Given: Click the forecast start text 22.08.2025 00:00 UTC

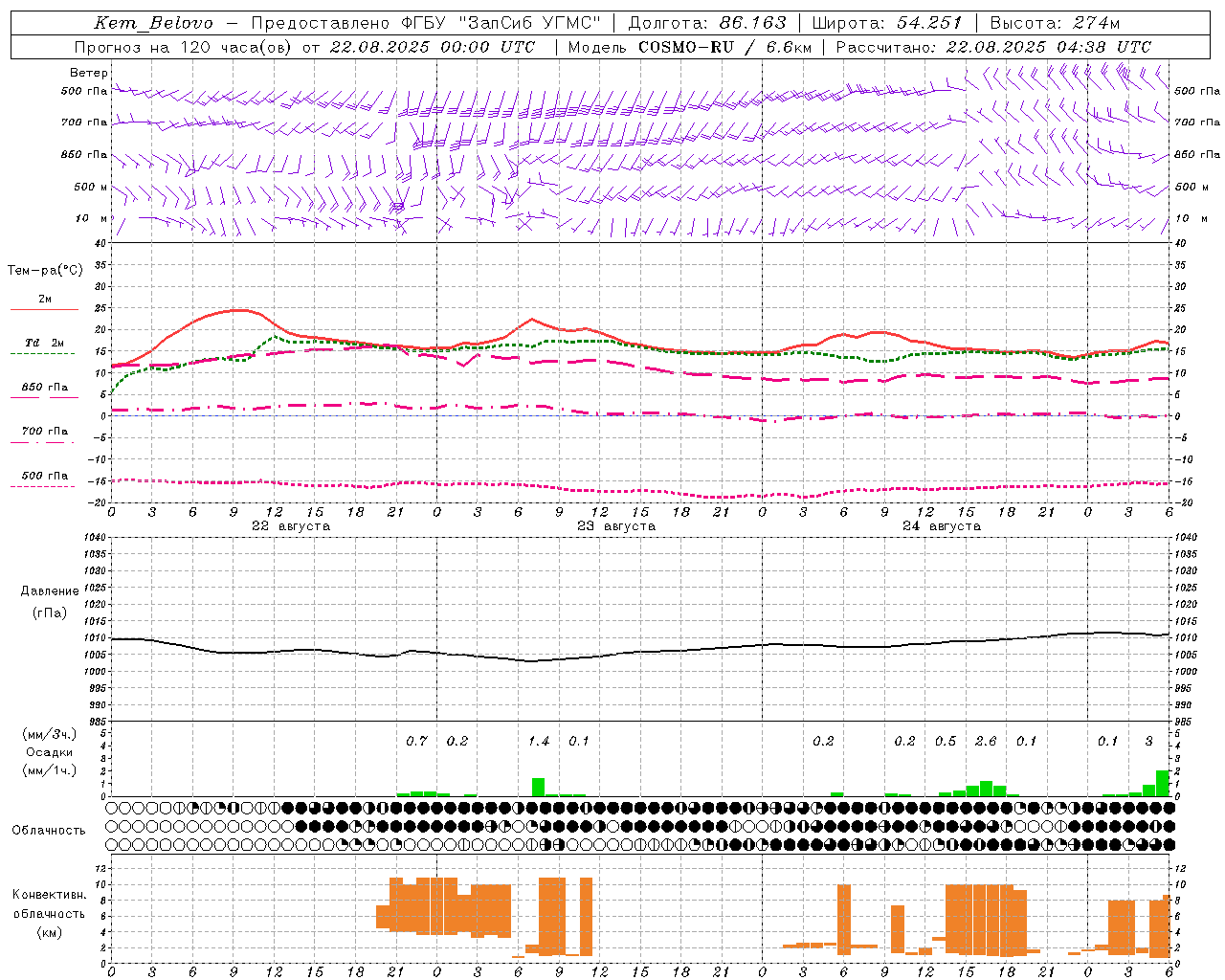Looking at the screenshot, I should click(433, 47).
